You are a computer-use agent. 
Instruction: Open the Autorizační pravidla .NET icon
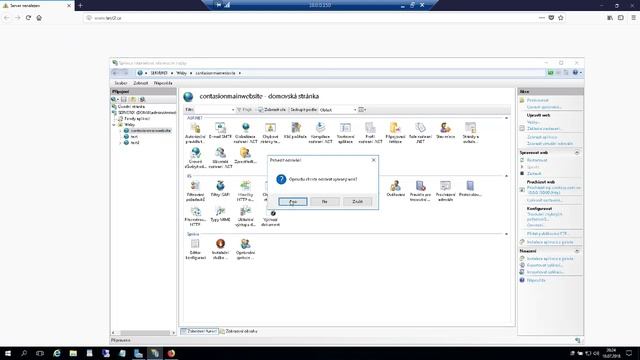coord(196,132)
